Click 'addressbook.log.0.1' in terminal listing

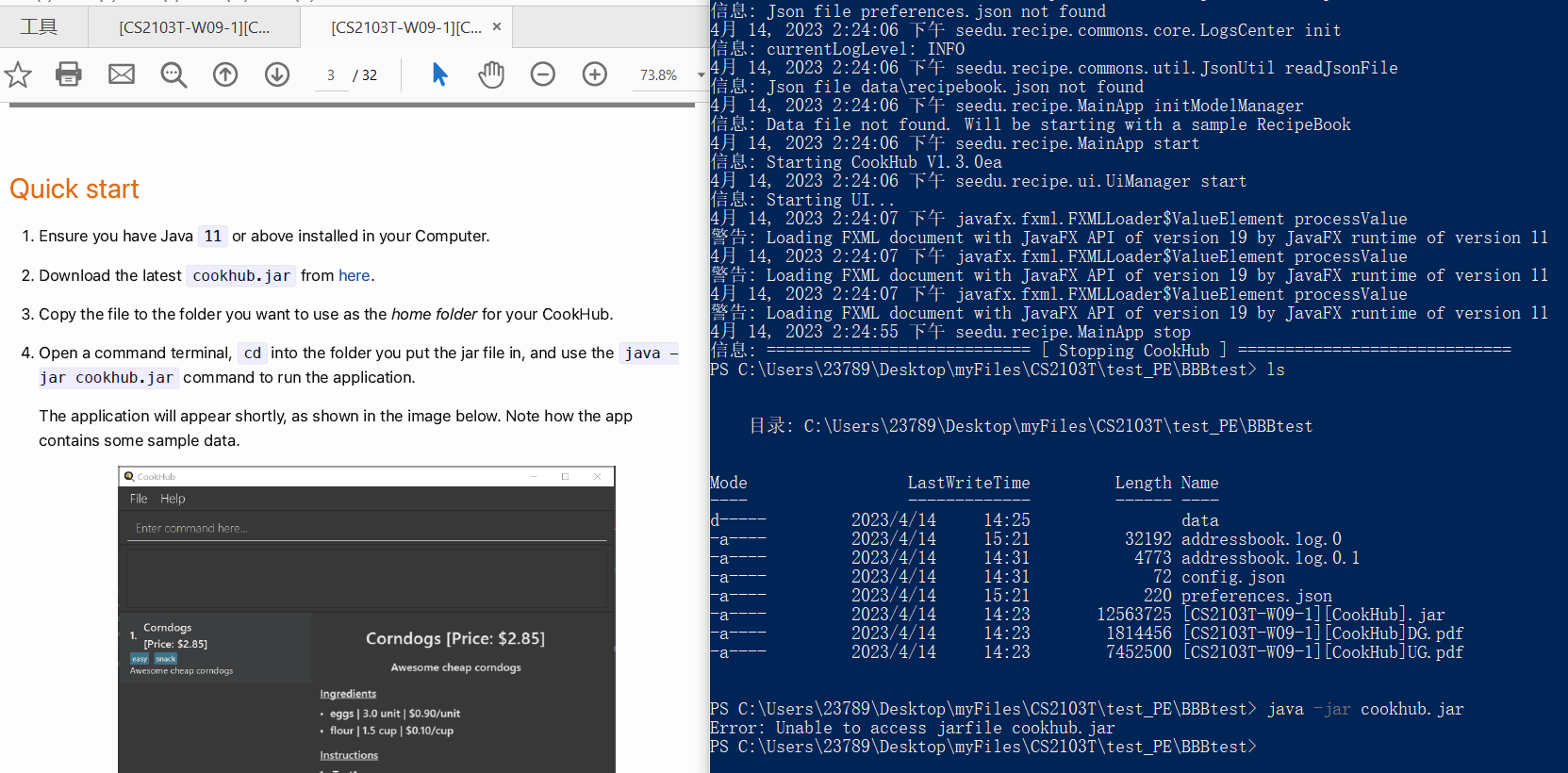1270,558
